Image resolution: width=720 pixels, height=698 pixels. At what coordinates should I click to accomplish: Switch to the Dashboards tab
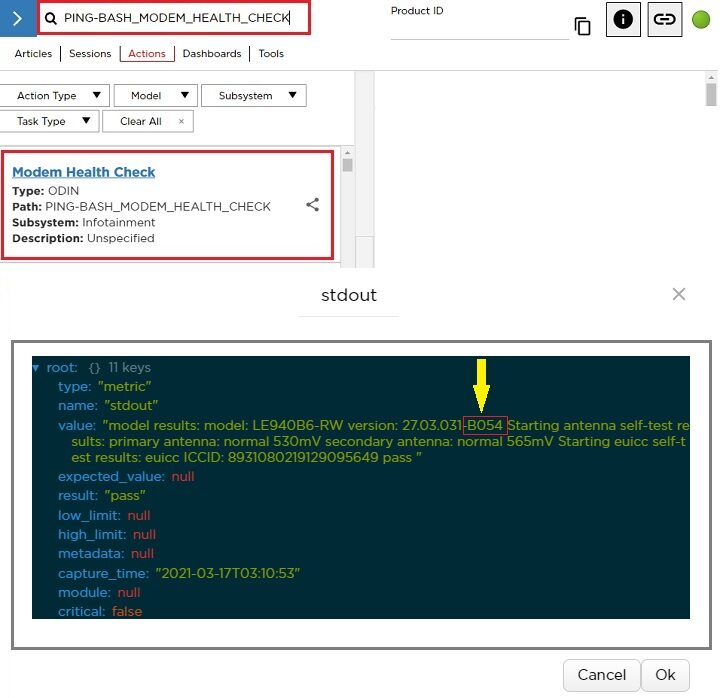coord(211,54)
